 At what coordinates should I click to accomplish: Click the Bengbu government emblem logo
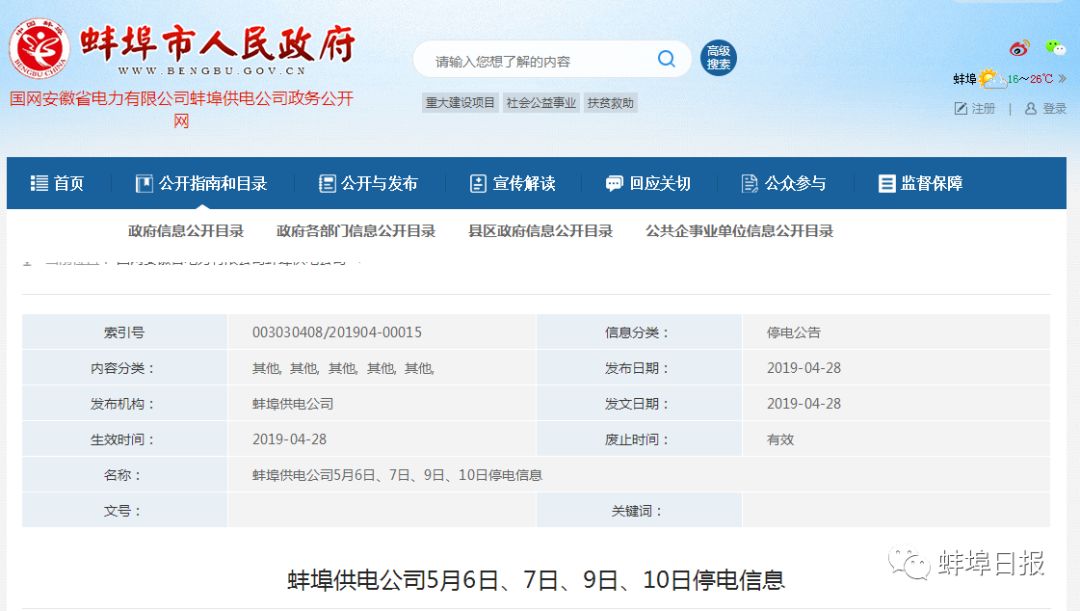pos(39,48)
